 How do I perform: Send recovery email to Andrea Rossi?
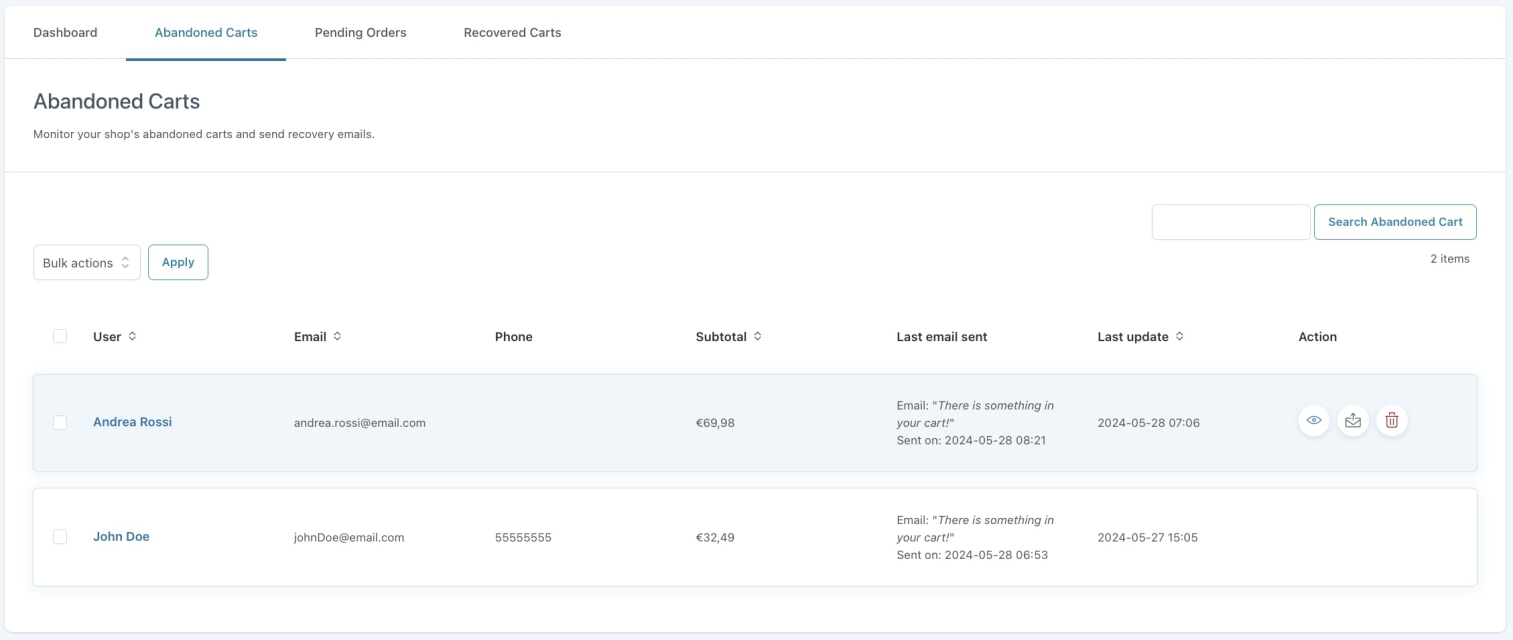[1353, 421]
